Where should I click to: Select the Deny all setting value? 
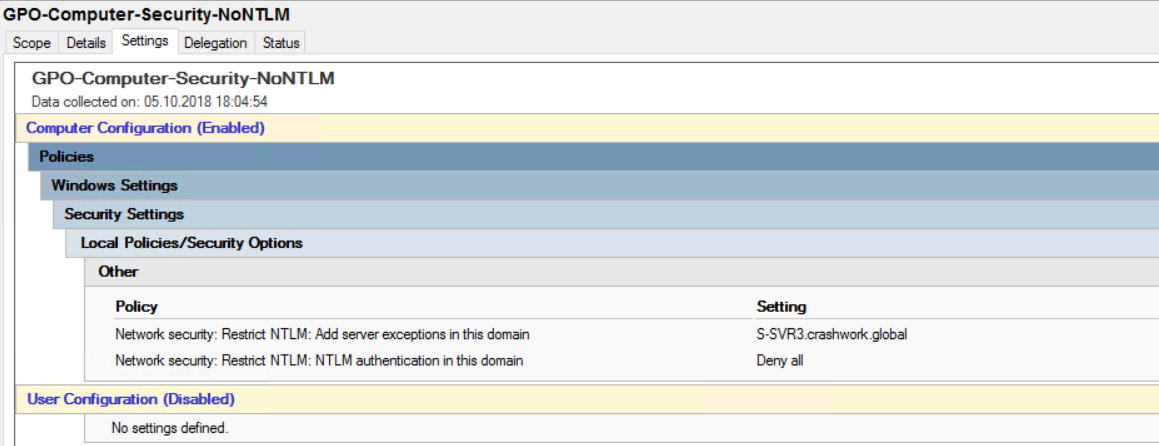point(780,361)
